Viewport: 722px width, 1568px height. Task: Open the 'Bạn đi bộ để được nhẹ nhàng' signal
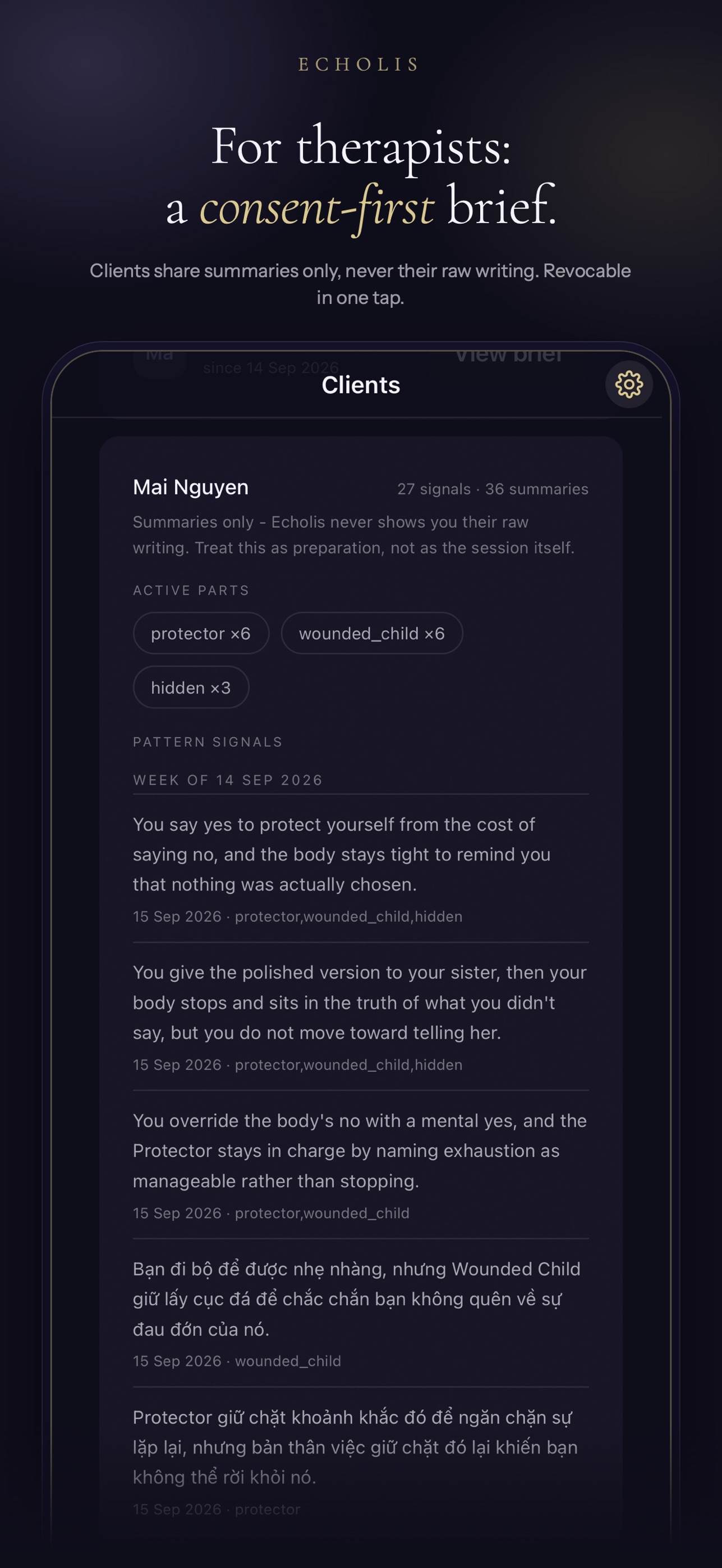(x=361, y=1313)
